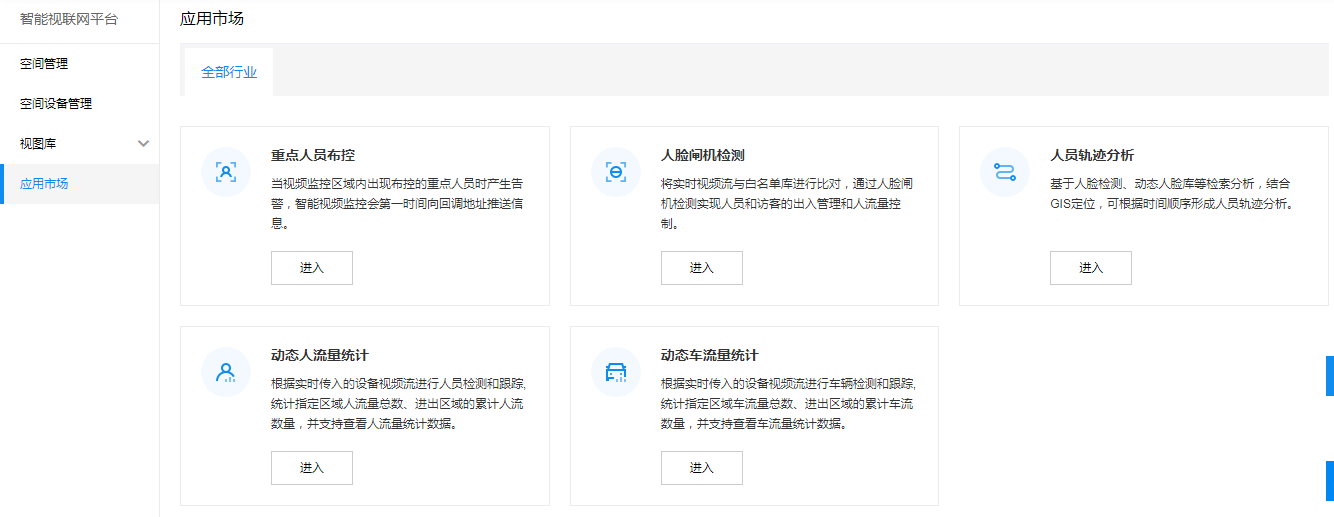Click the 人员轨迹分析 card title
The height and width of the screenshot is (517, 1334).
[1092, 156]
